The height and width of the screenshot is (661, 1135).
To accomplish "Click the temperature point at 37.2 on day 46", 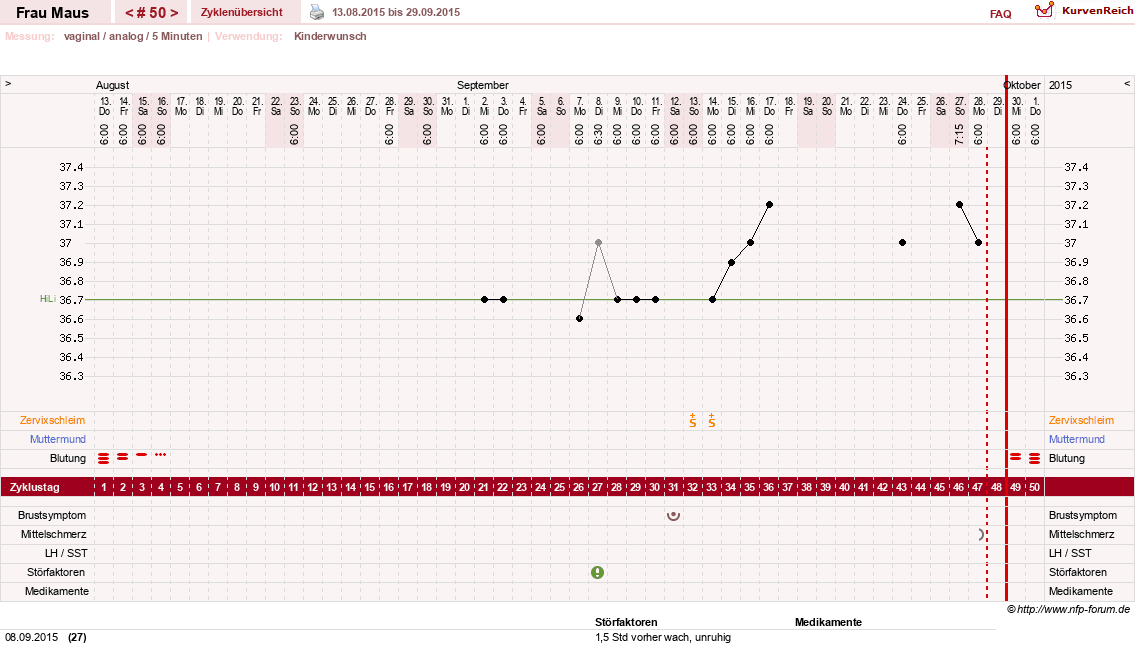I will (959, 205).
